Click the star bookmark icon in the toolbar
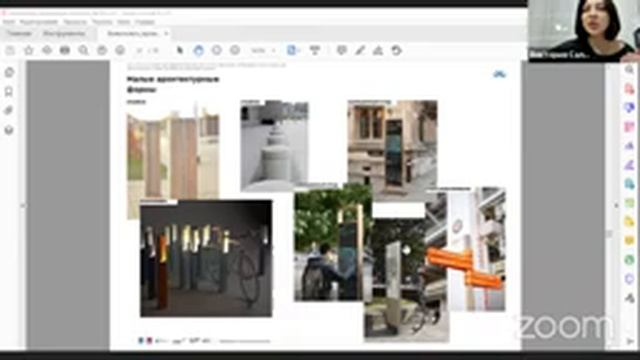 coord(29,51)
